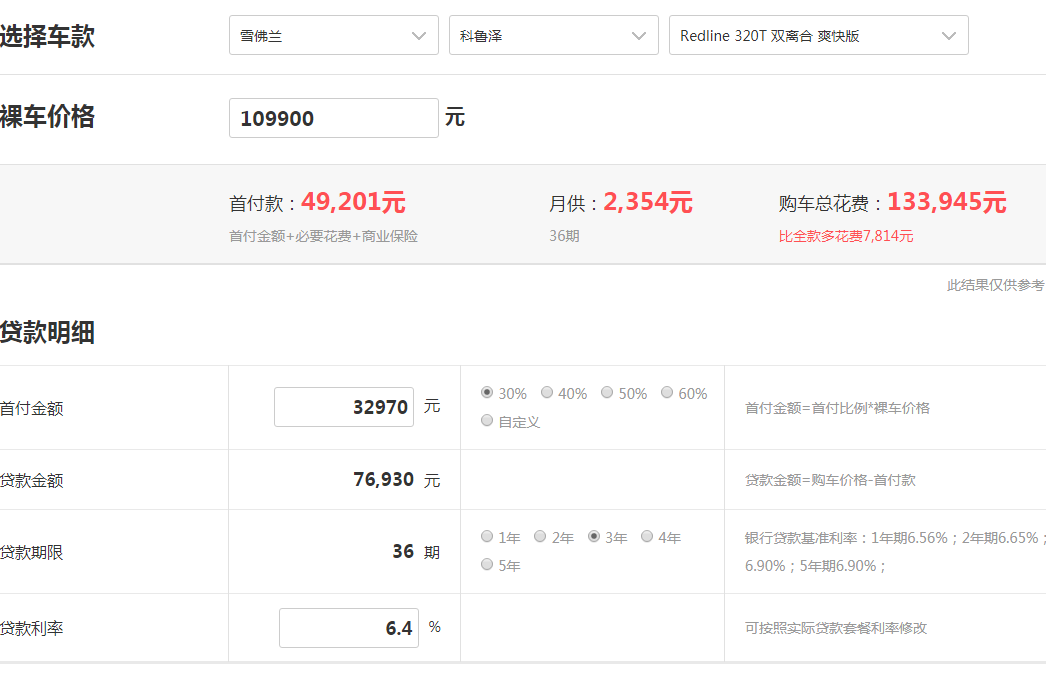Image resolution: width=1046 pixels, height=685 pixels.
Task: Click the 裸车价格 input showing 109900
Action: [334, 118]
